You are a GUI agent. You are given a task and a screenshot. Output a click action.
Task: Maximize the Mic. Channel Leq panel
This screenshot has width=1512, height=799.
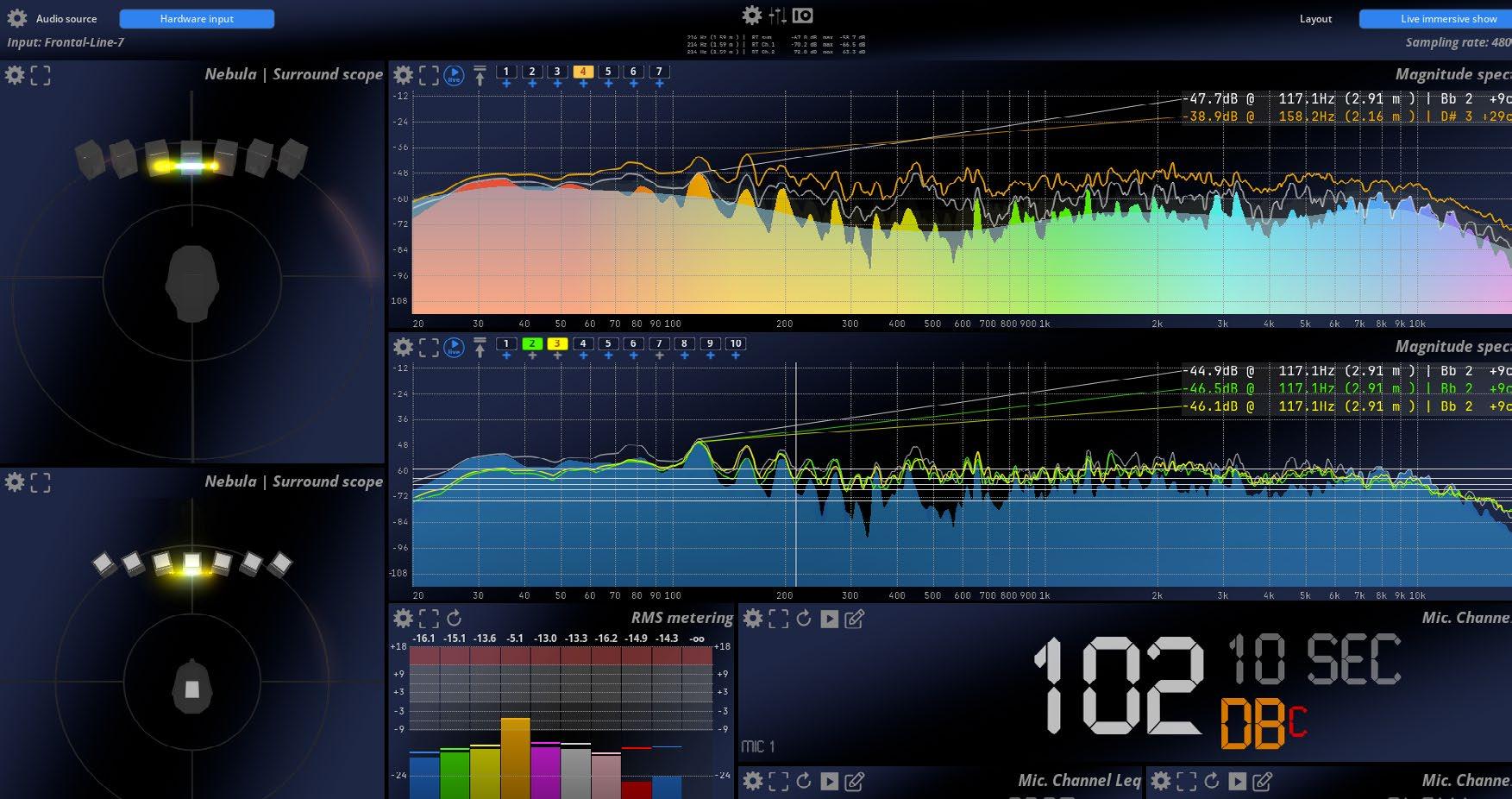779,781
